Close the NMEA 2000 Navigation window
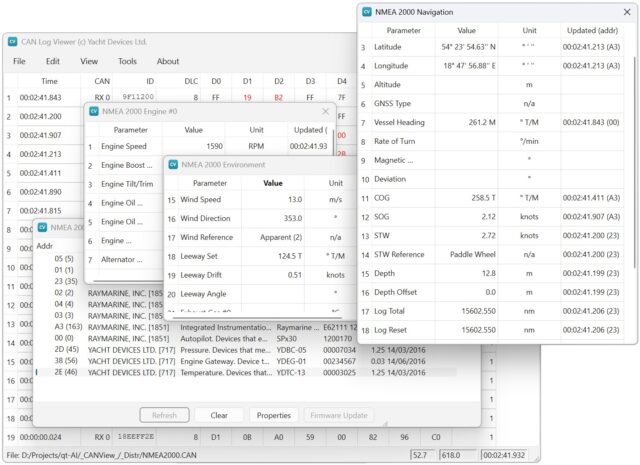 point(627,12)
